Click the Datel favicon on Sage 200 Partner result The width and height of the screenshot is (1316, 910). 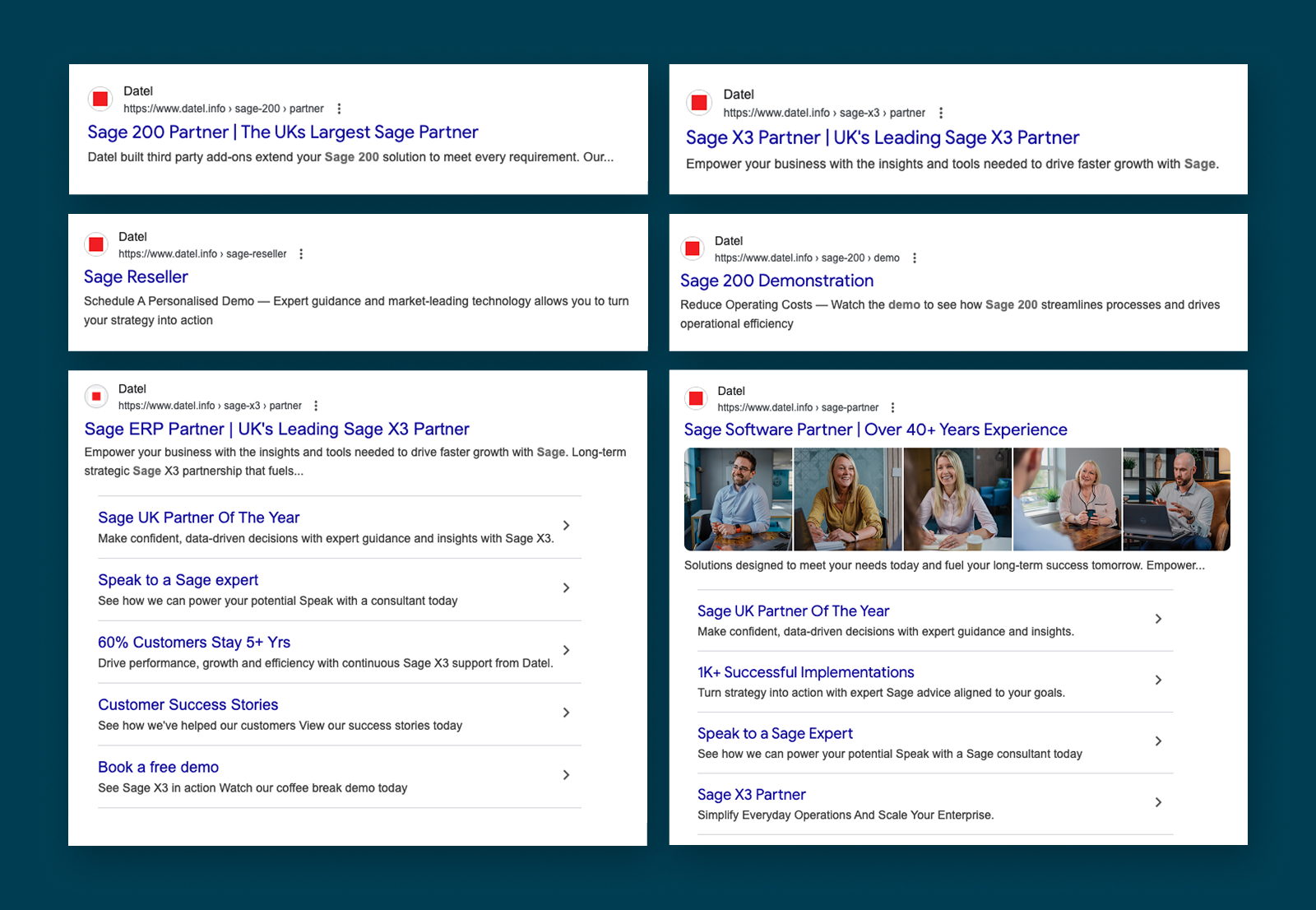pyautogui.click(x=100, y=99)
